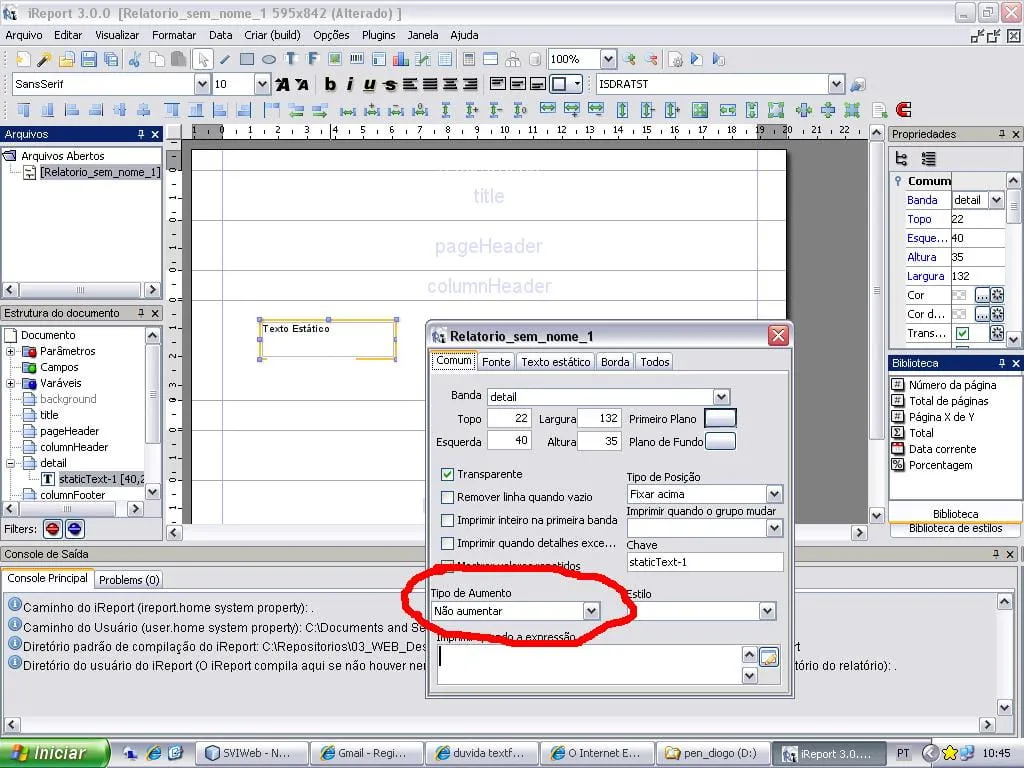The image size is (1024, 768).
Task: Click the Windows Iniciar start button
Action: (54, 754)
